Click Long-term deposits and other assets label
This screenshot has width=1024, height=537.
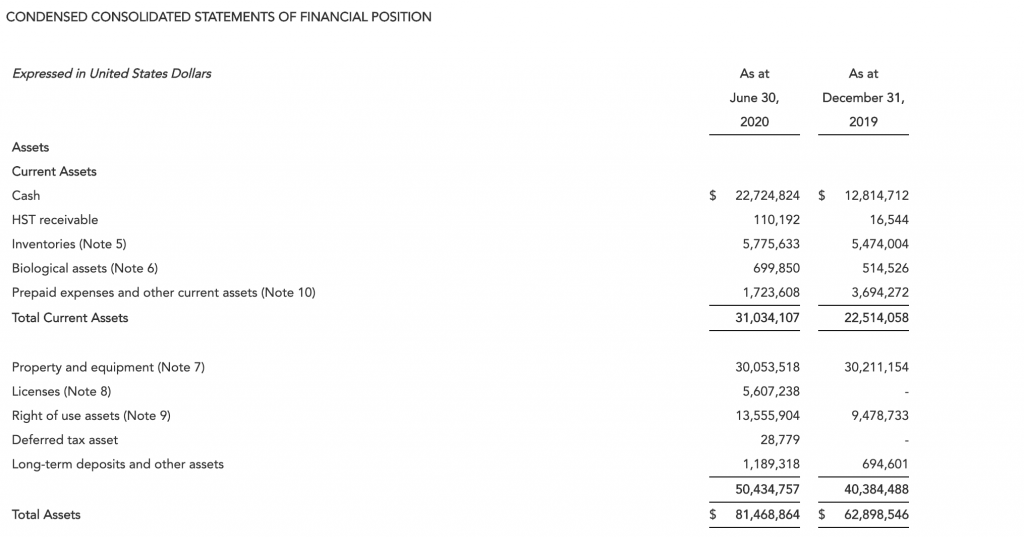[118, 464]
